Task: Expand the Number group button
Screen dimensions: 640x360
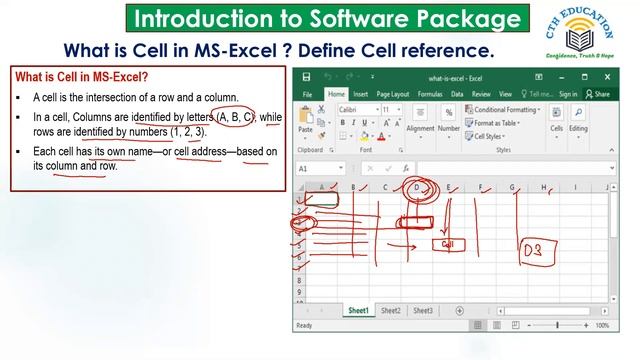Action: coord(449,122)
